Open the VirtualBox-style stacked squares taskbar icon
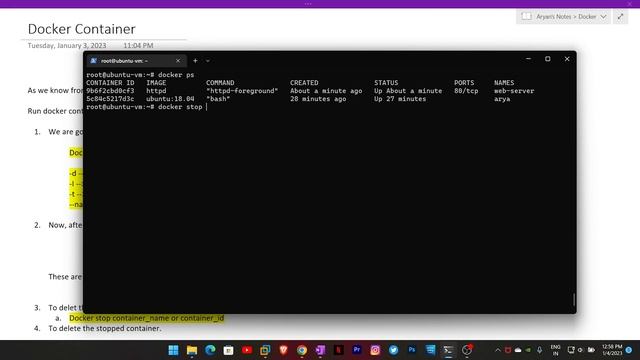 (x=265, y=350)
